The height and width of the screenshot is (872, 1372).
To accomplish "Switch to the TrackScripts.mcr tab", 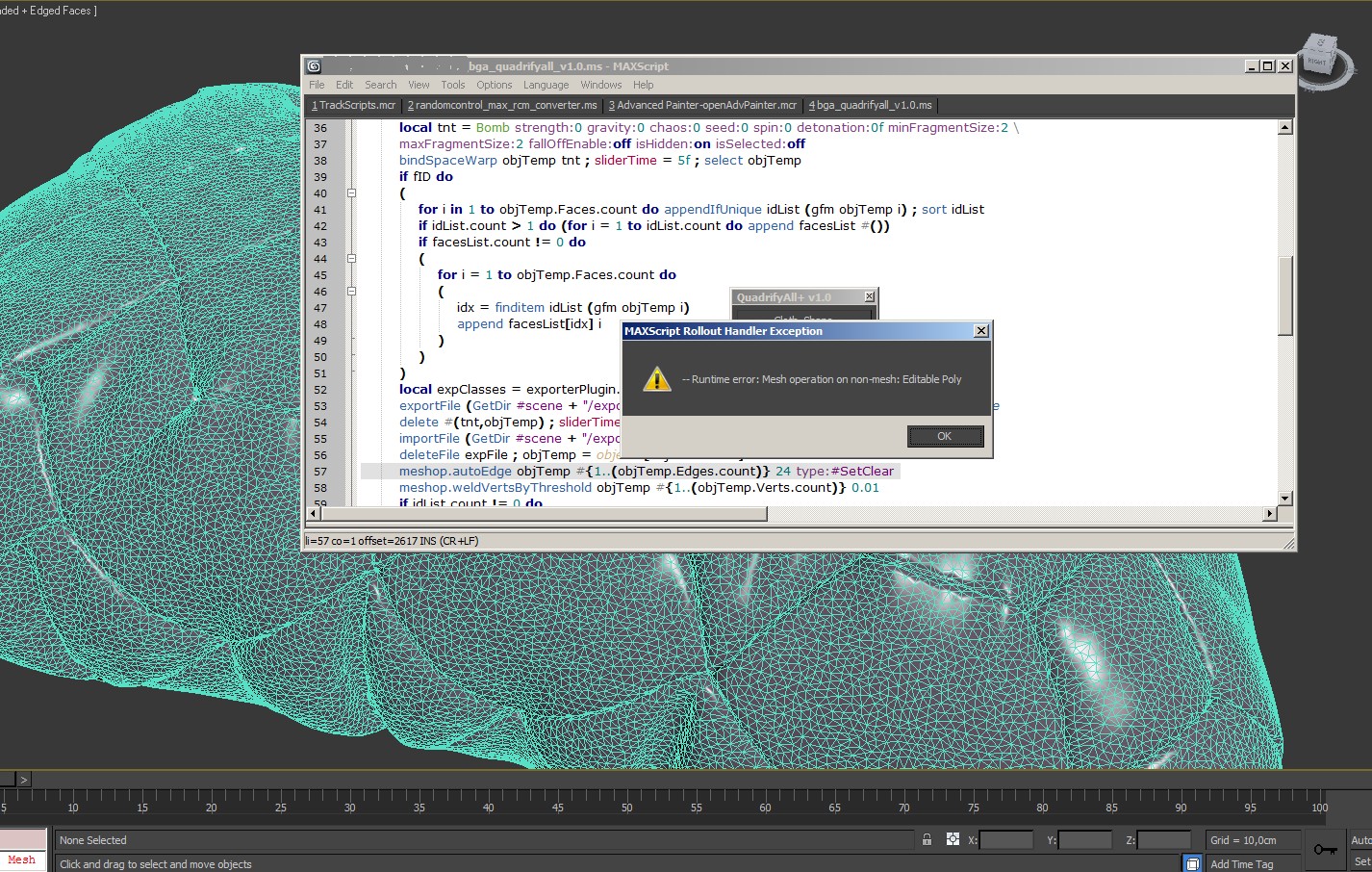I will pyautogui.click(x=352, y=105).
